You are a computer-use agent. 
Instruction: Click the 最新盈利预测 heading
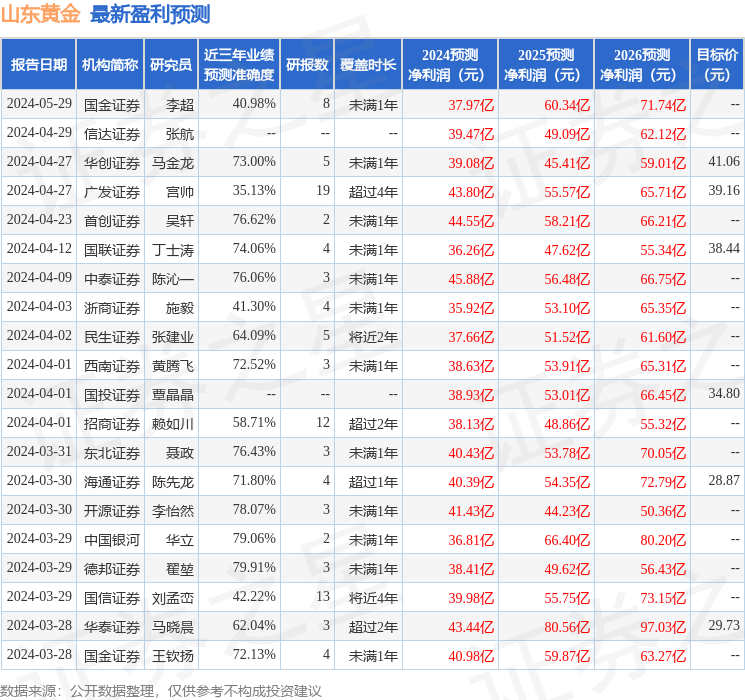tap(150, 14)
